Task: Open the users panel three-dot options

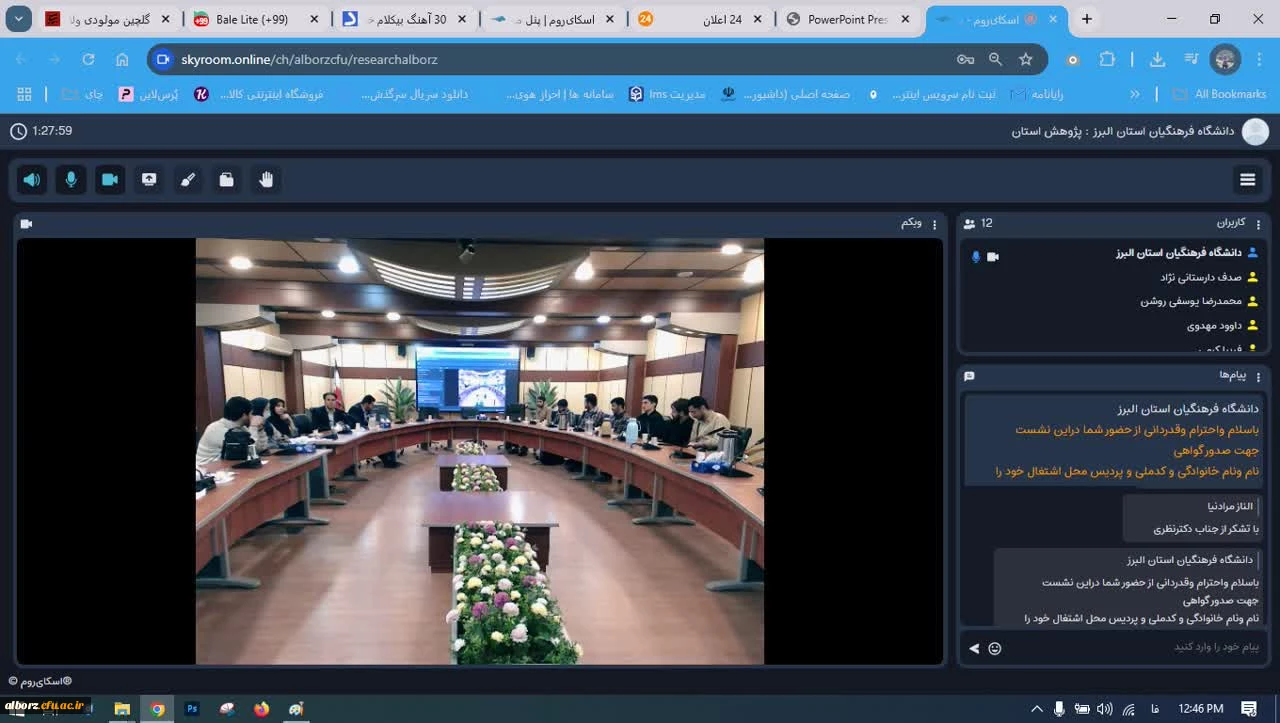Action: coord(1259,224)
